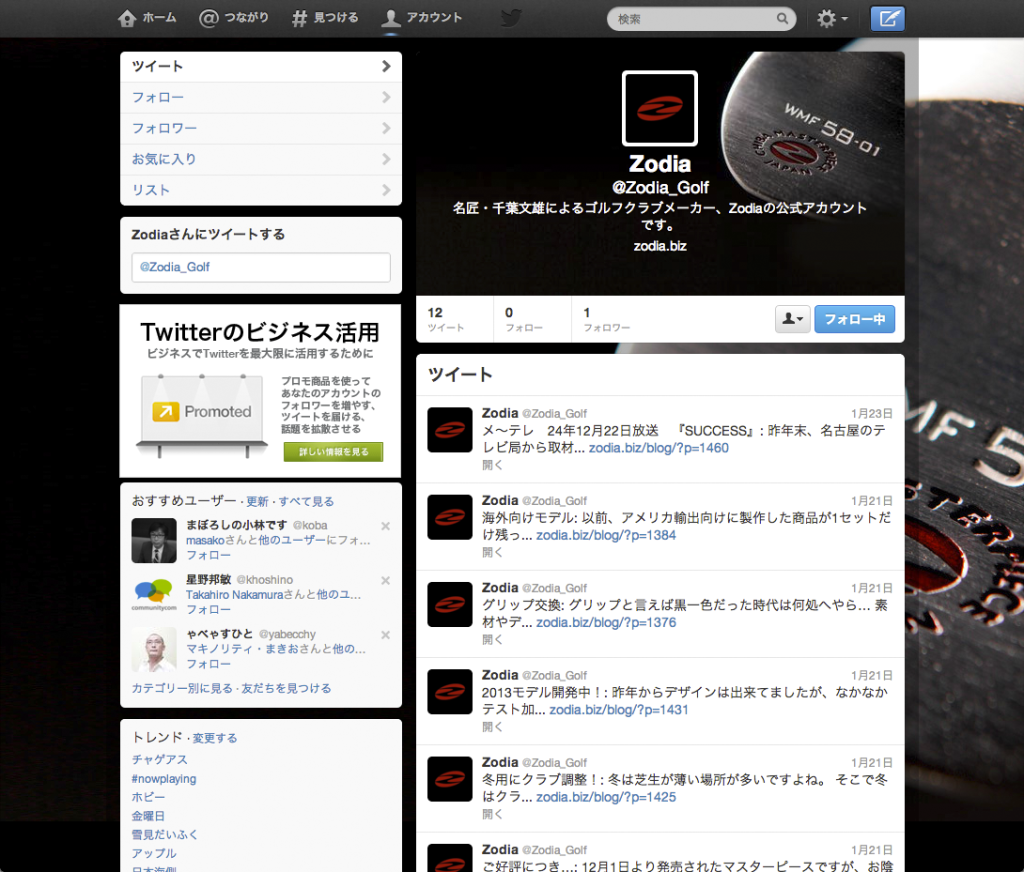Click the Twitter bird logo

(511, 18)
